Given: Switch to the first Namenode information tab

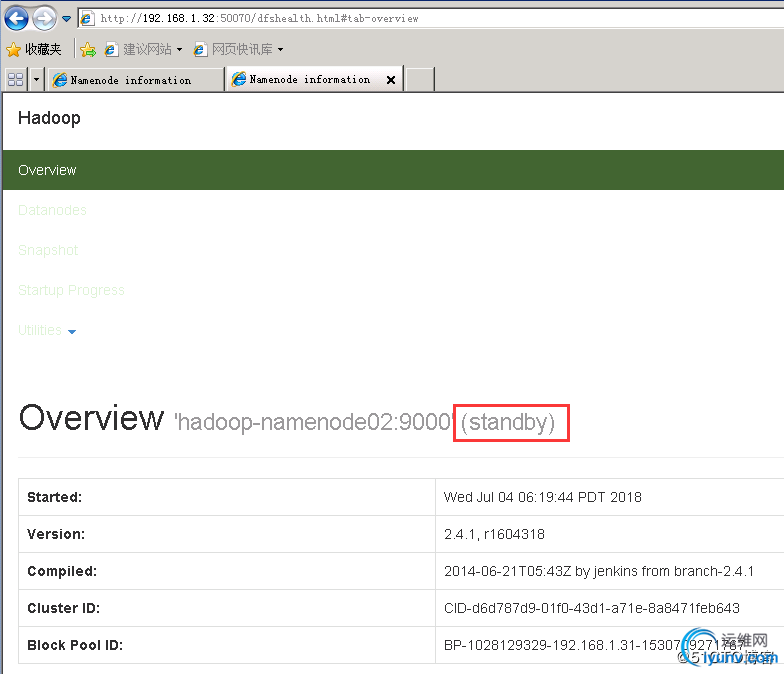Looking at the screenshot, I should 135,80.
